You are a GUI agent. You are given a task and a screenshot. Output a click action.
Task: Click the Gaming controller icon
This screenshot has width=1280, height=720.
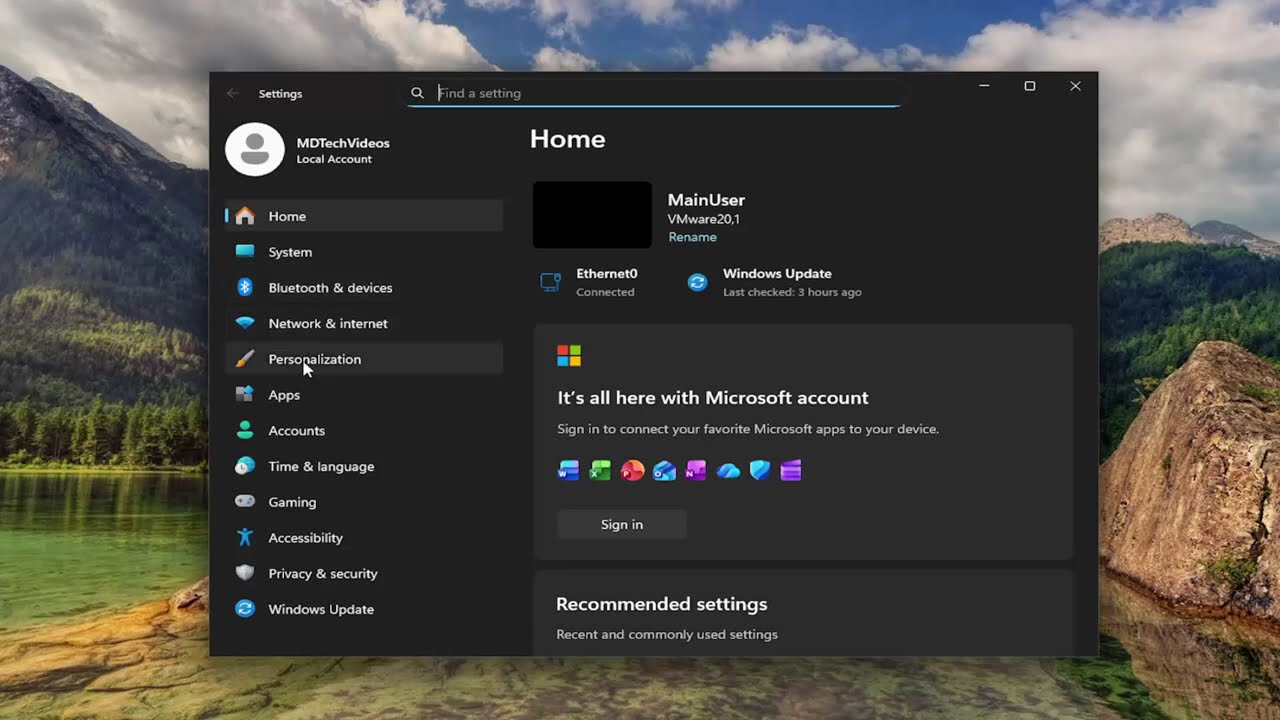[245, 502]
